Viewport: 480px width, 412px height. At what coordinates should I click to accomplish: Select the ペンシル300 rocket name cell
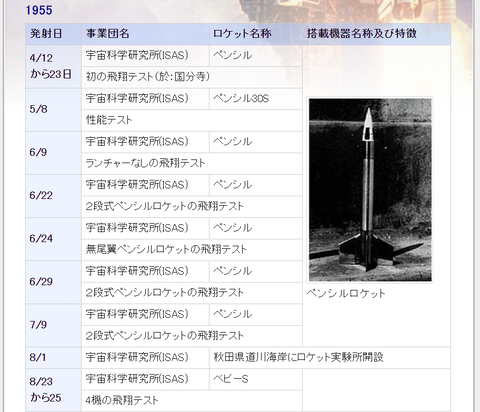(x=256, y=99)
